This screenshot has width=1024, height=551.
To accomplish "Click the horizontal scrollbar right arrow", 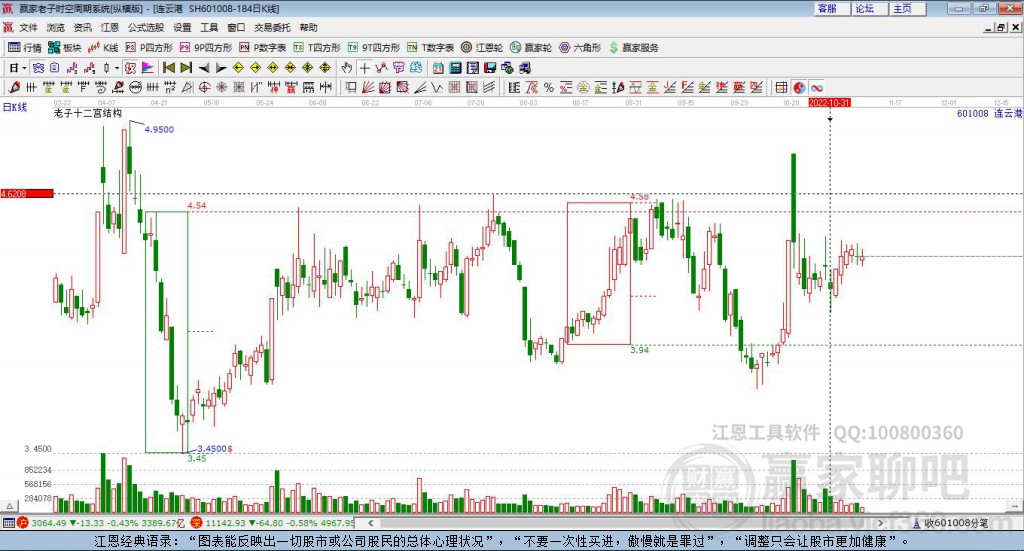I will [880, 523].
